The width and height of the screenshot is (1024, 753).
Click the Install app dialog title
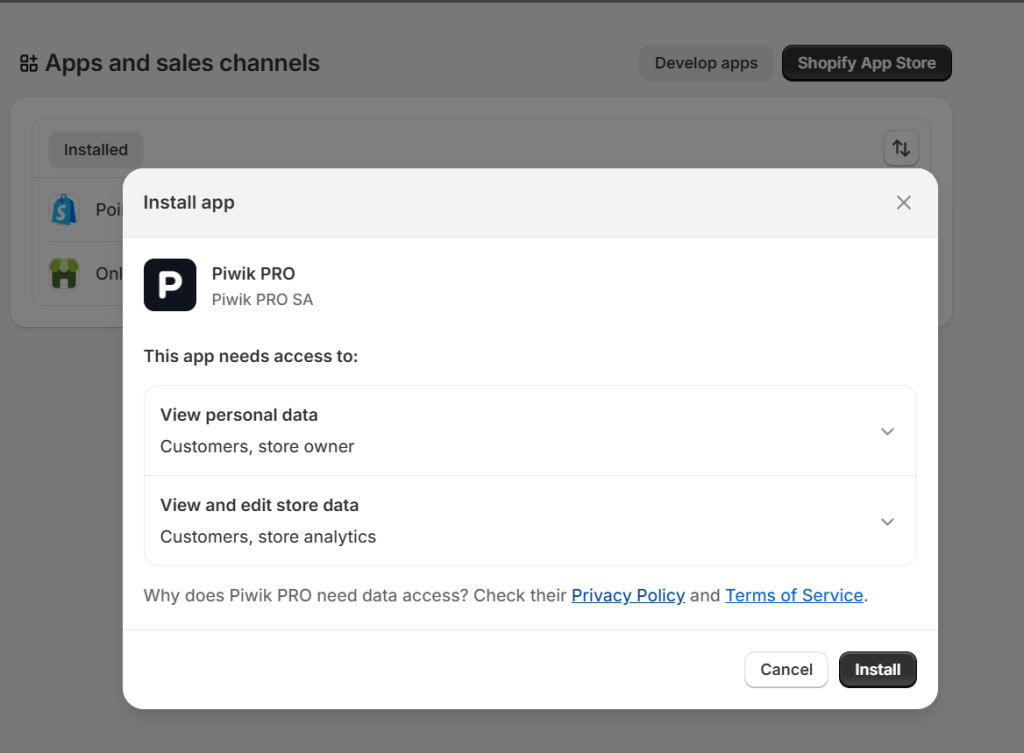coord(189,202)
